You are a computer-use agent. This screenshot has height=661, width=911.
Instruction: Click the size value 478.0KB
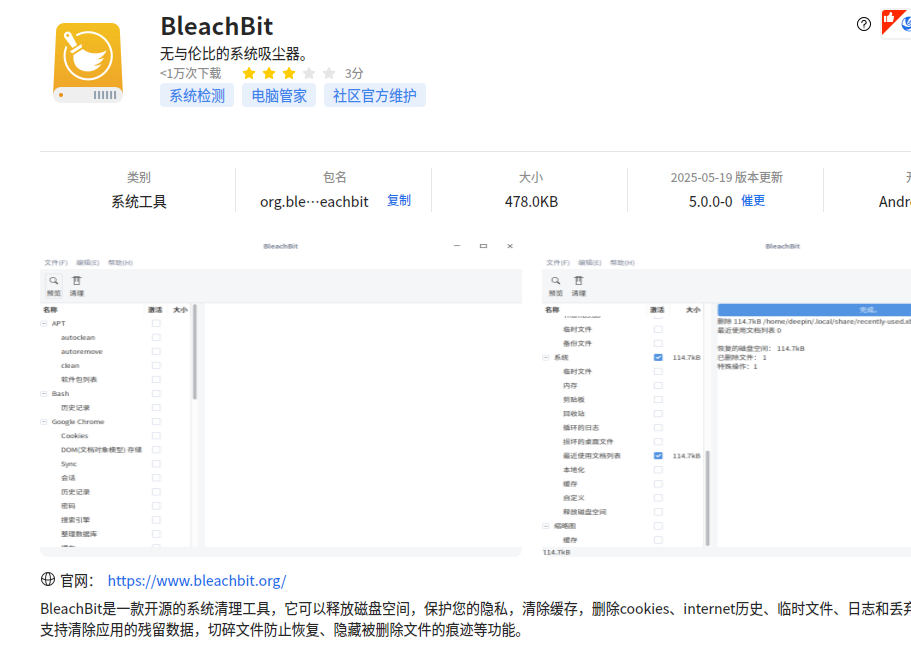[531, 202]
